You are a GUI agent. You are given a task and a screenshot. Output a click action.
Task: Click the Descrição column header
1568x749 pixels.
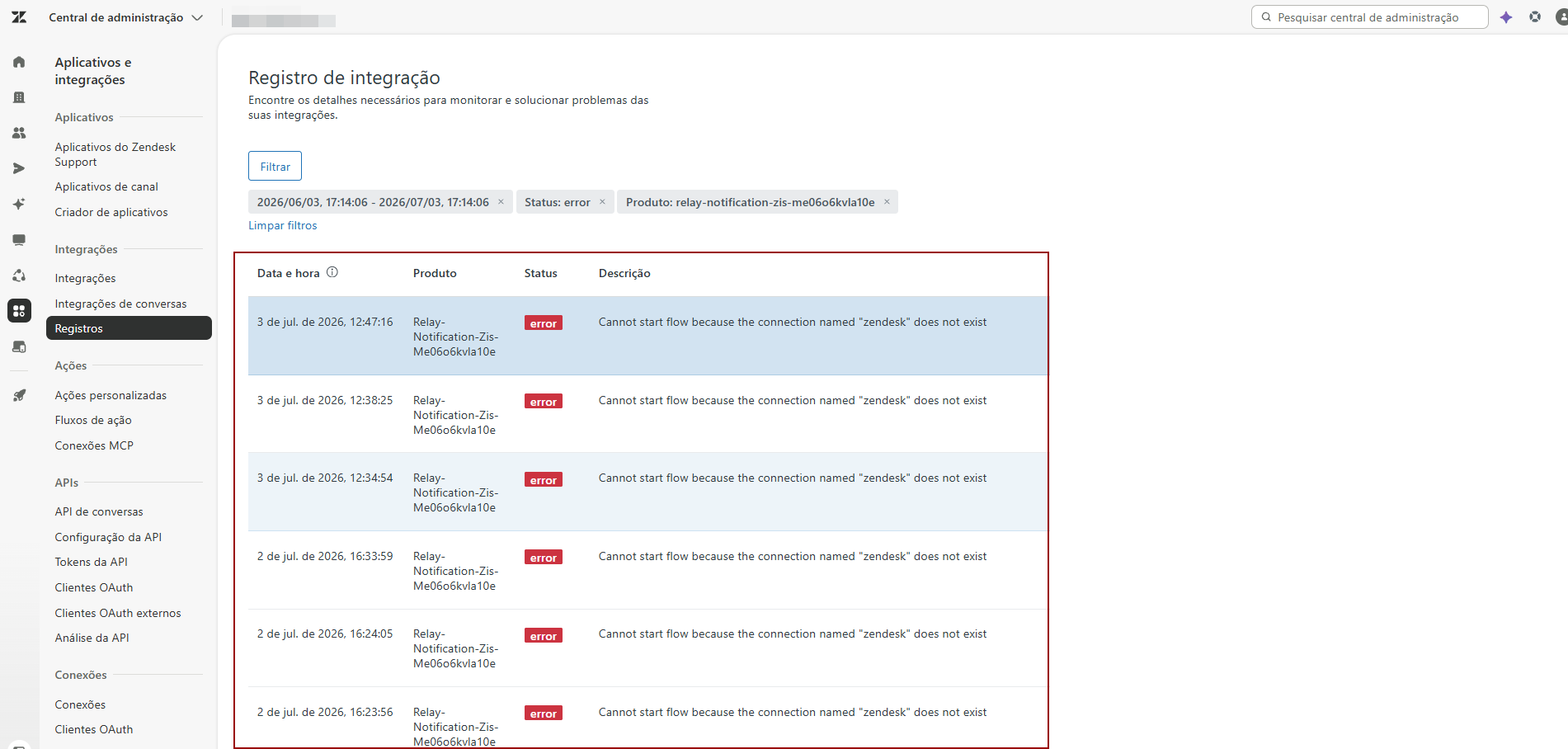[624, 273]
